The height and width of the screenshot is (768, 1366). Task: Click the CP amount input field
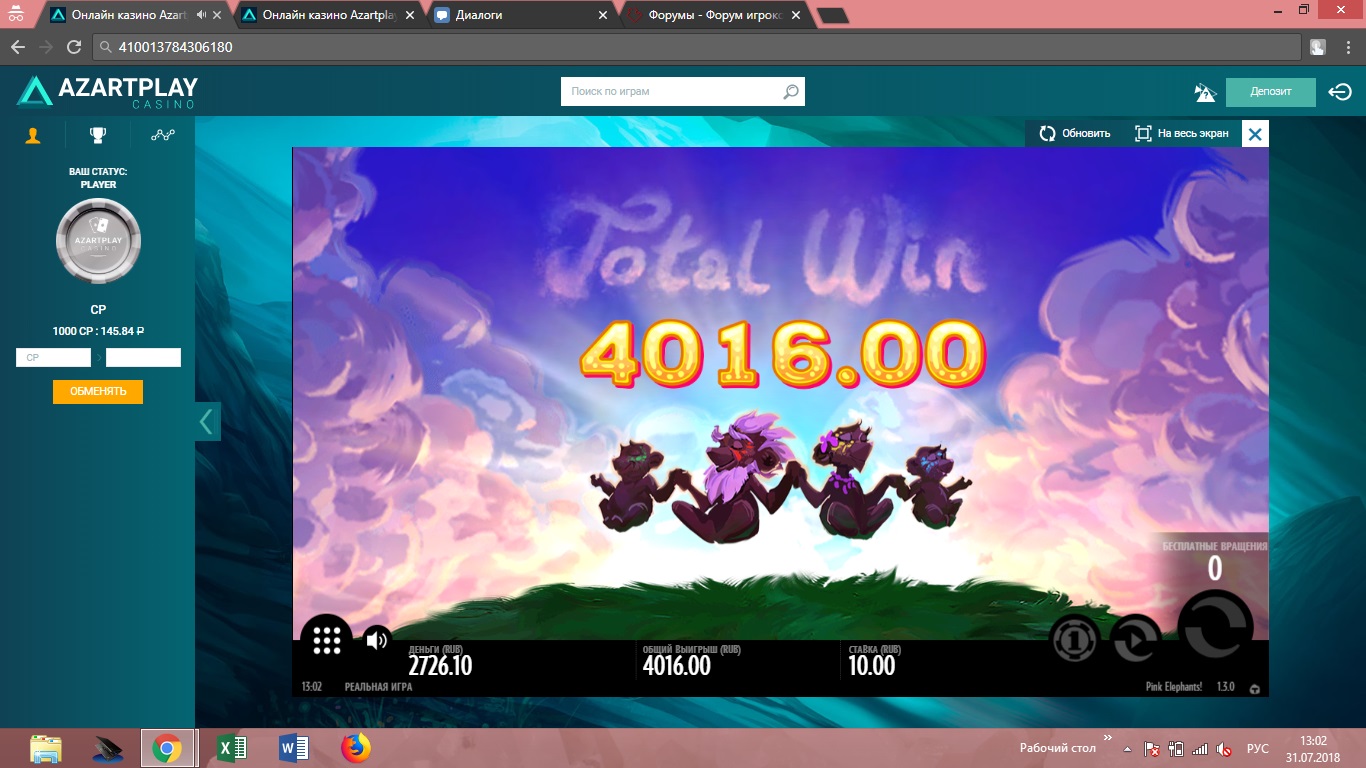(53, 357)
